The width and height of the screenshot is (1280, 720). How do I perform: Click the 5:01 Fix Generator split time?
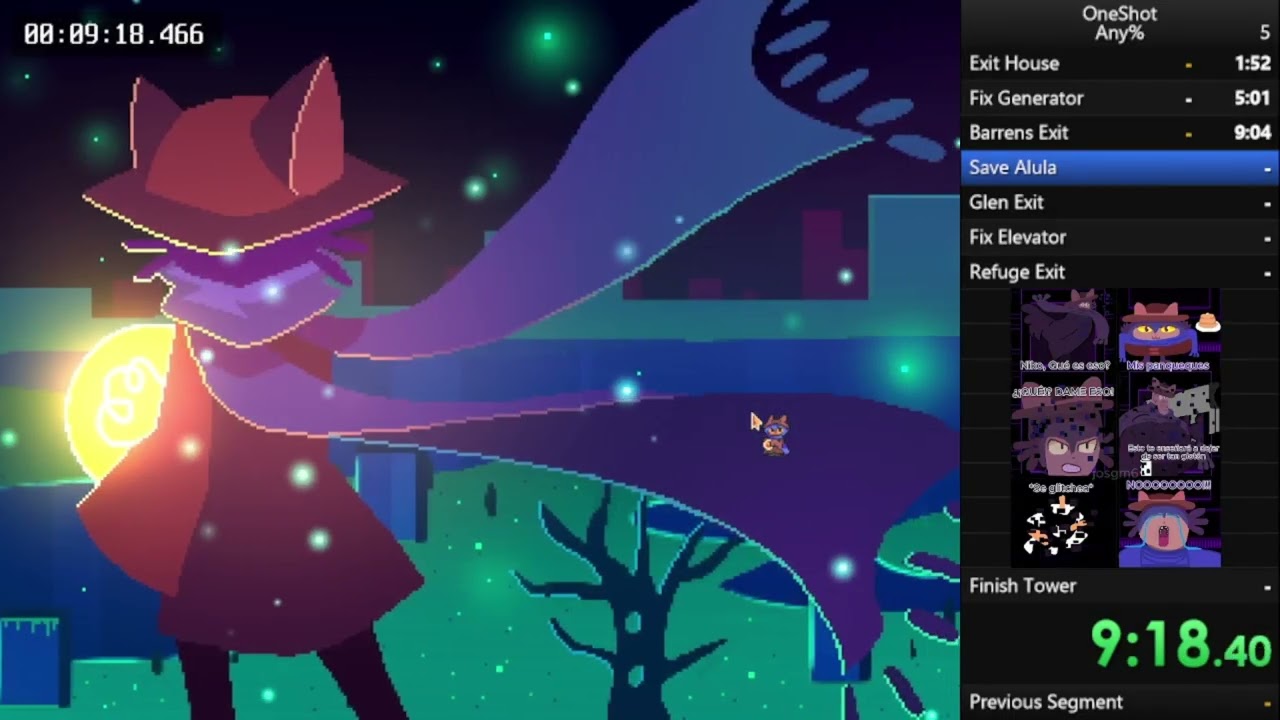click(1252, 98)
